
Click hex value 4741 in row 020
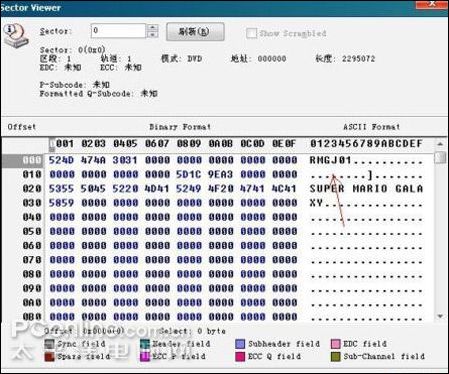click(253, 189)
